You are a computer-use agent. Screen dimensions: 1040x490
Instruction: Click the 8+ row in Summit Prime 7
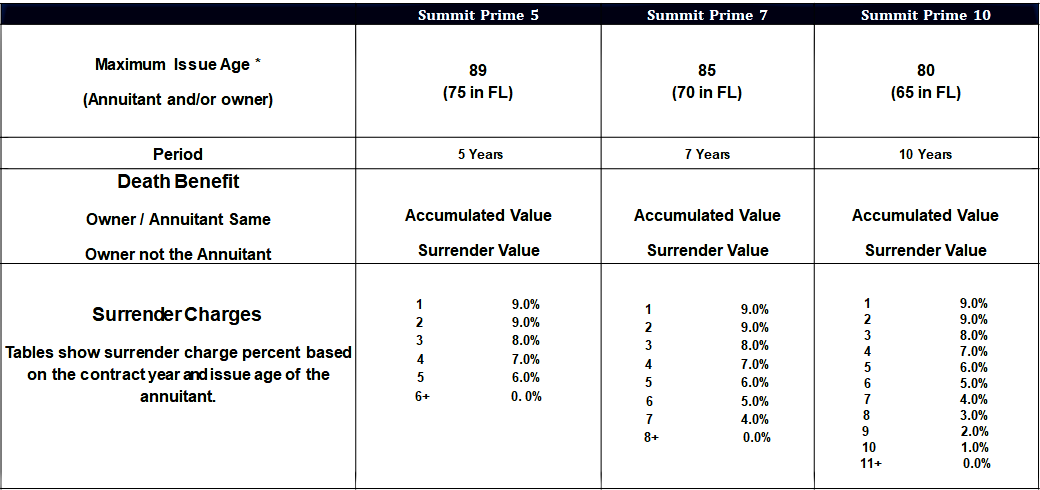[x=707, y=438]
